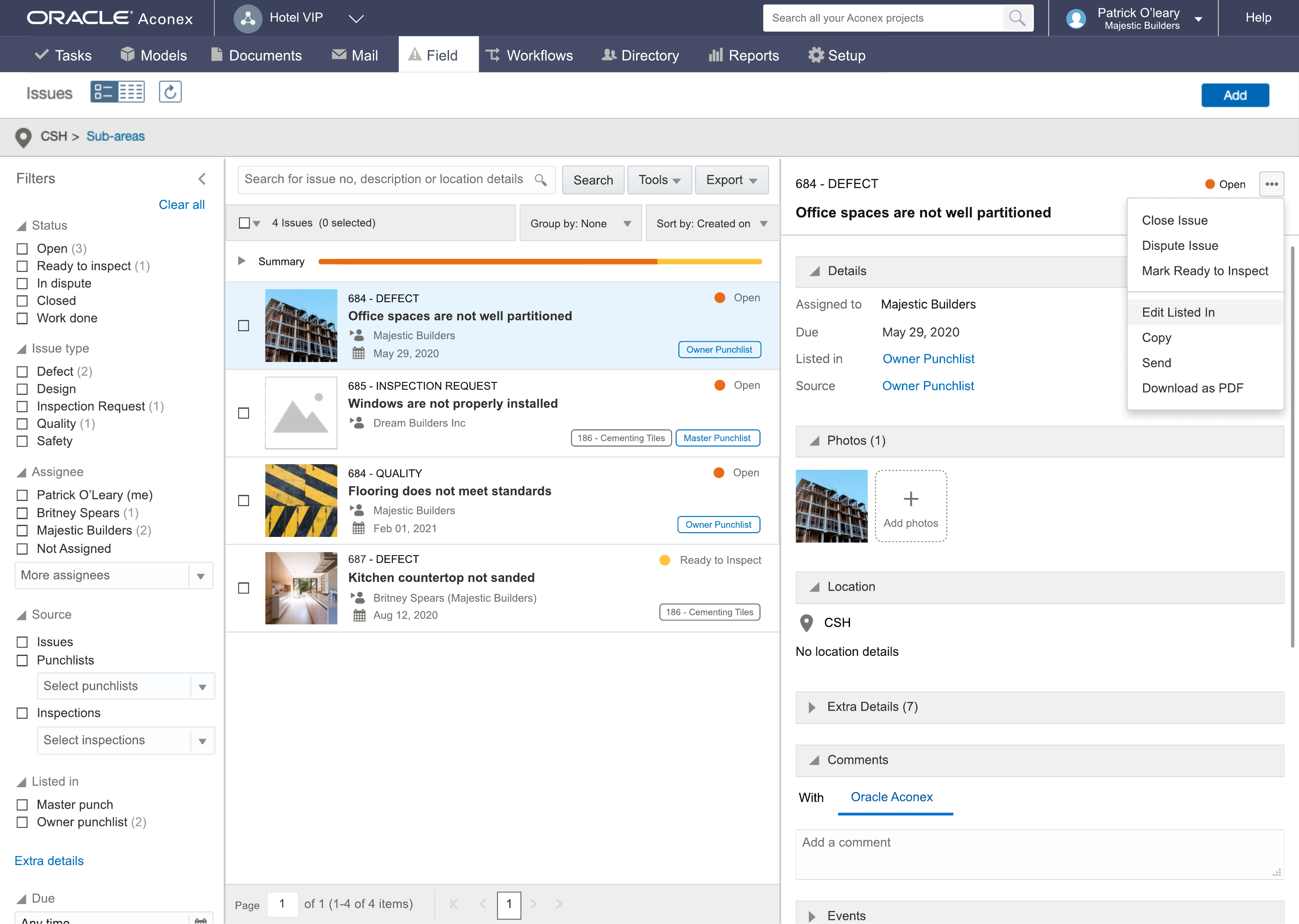Click the magnifier icon in issue search box
This screenshot has height=924, width=1299.
540,180
